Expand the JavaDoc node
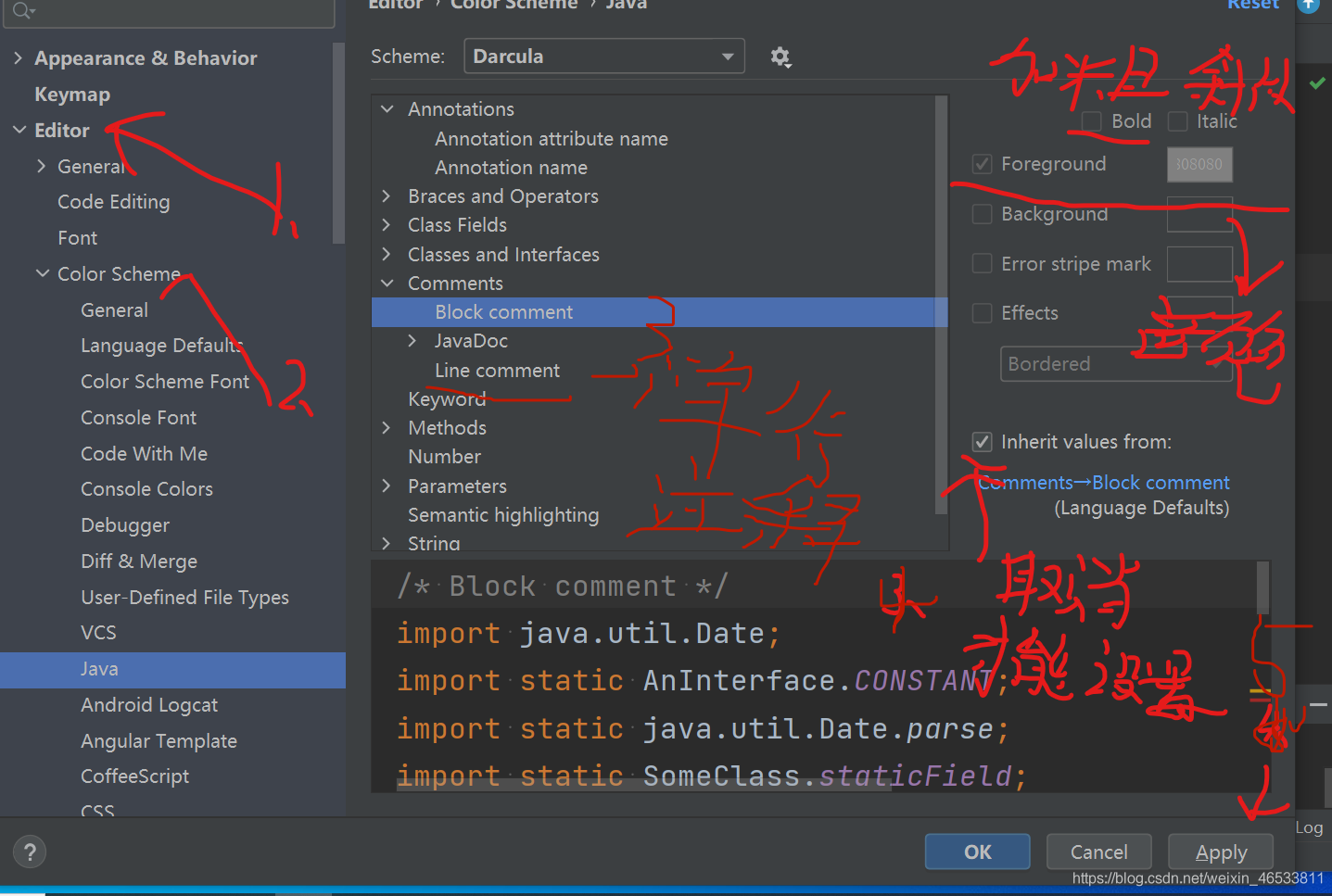Viewport: 1332px width, 896px height. [412, 341]
